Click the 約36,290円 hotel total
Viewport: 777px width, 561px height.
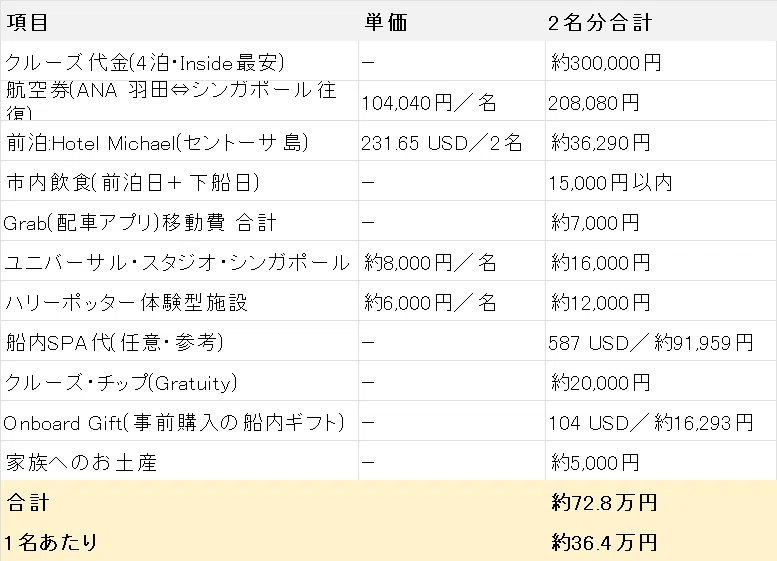(601, 143)
